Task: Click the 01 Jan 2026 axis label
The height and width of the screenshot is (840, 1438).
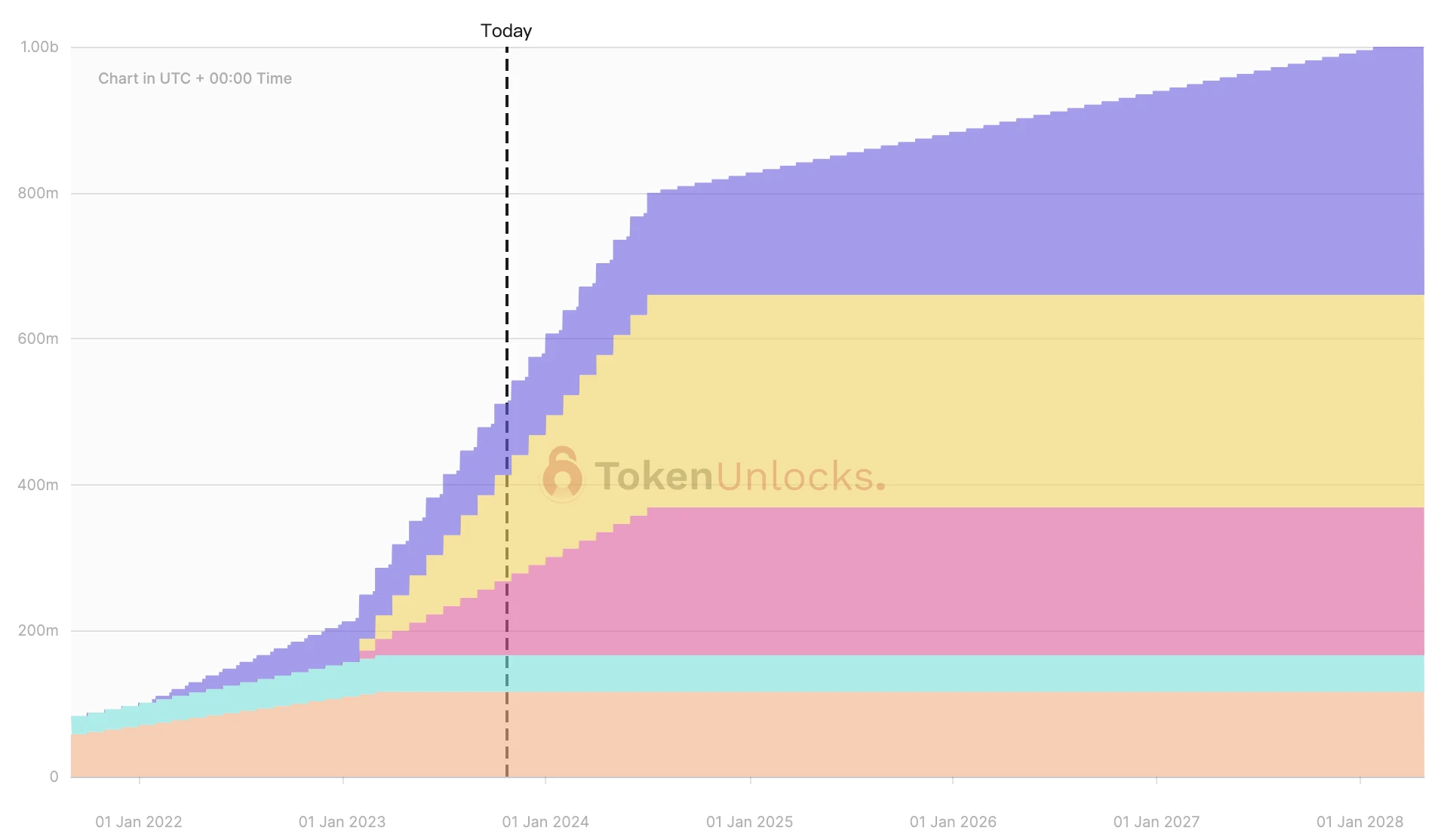Action: [x=953, y=822]
